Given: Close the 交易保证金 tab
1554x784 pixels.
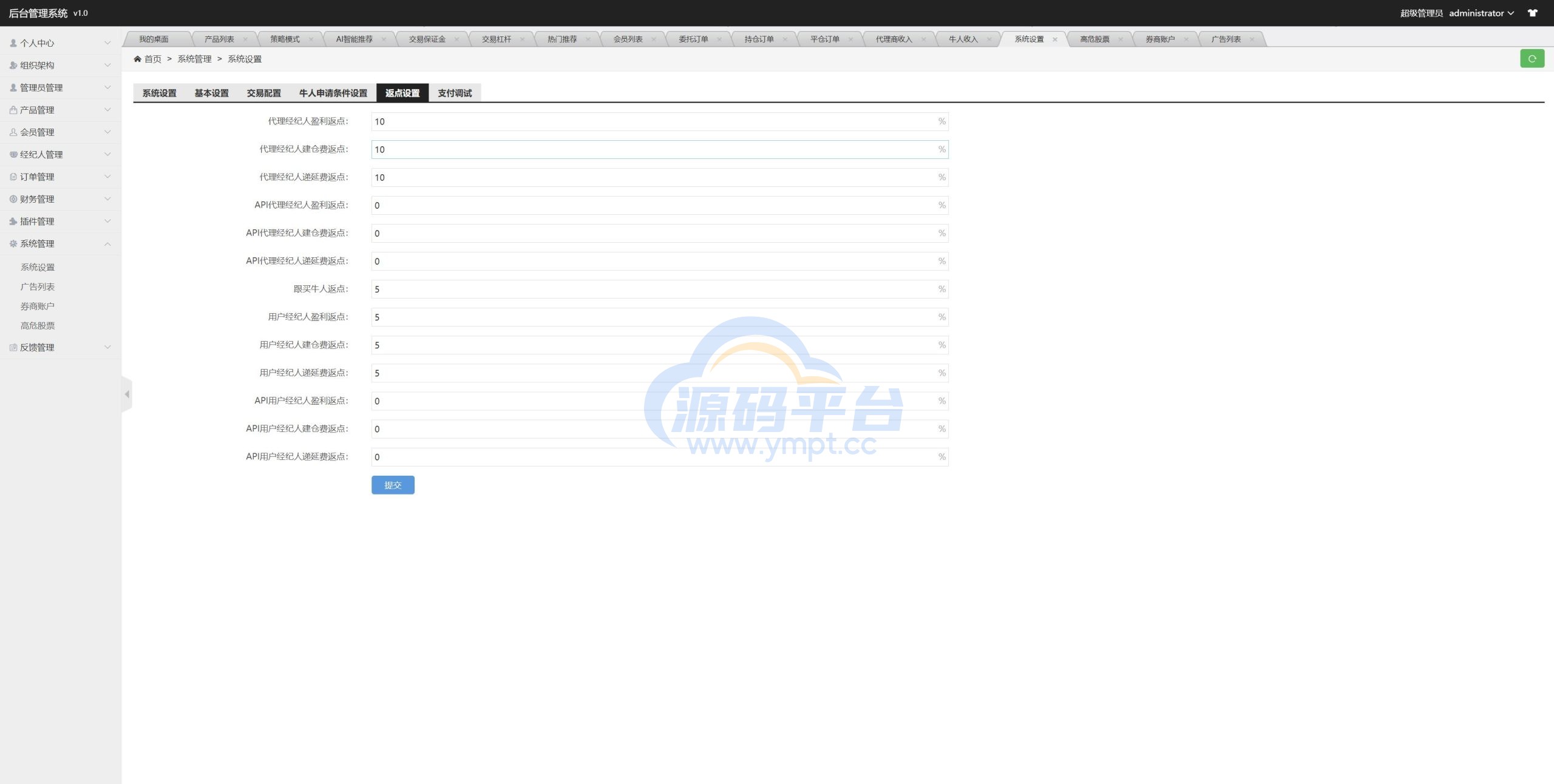Looking at the screenshot, I should point(456,39).
